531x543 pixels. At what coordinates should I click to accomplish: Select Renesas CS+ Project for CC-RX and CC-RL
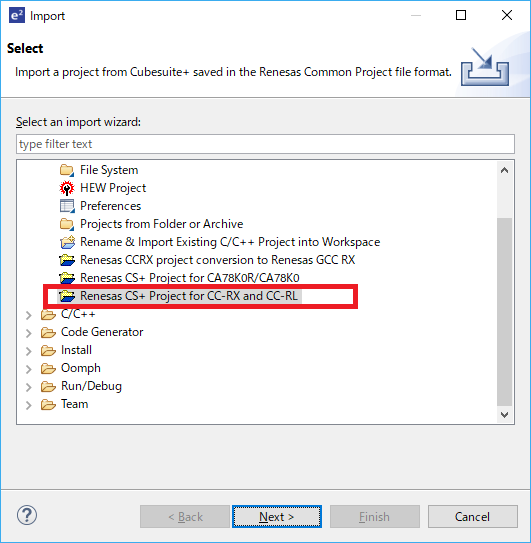pyautogui.click(x=189, y=296)
